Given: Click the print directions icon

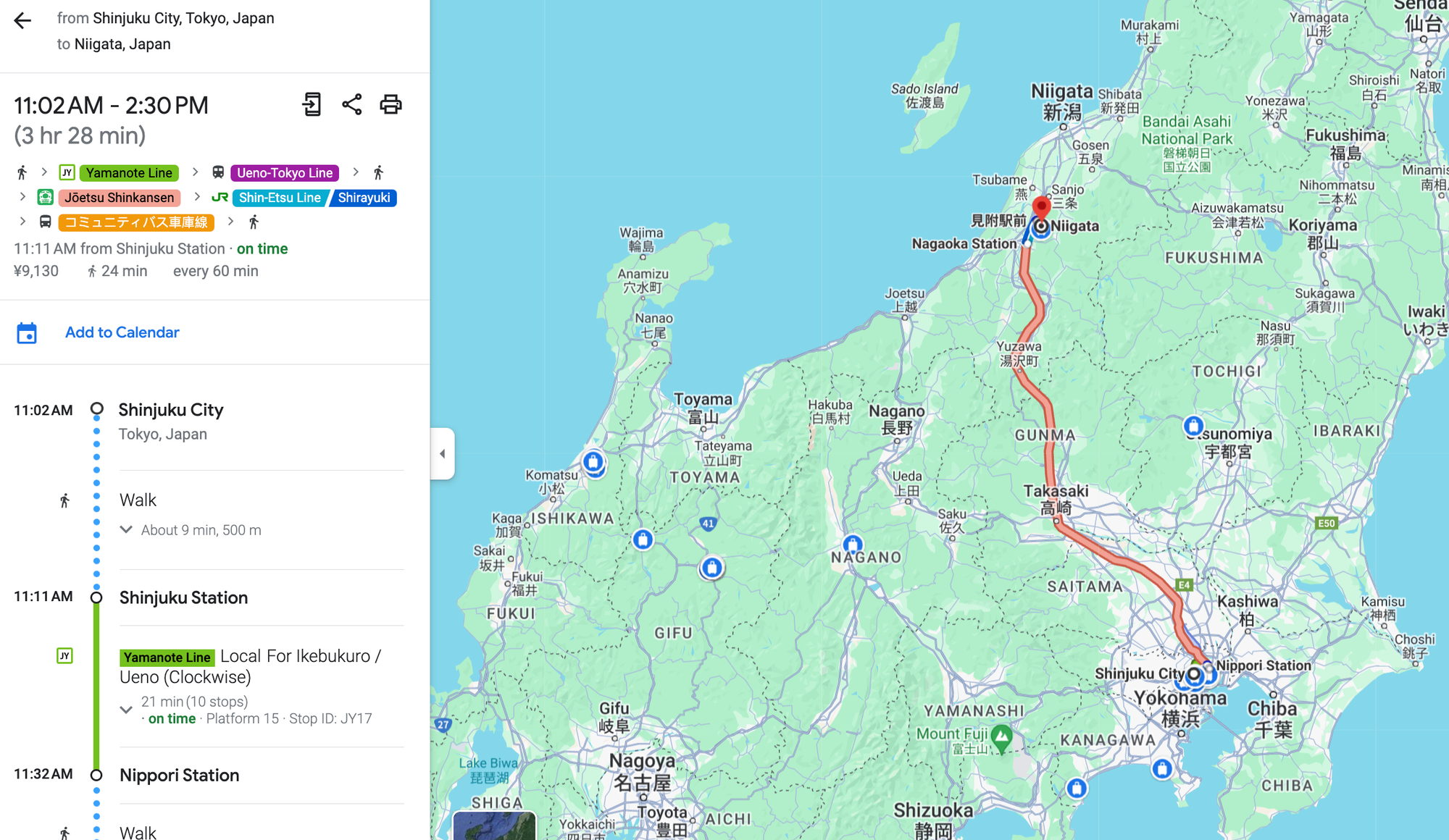Looking at the screenshot, I should tap(391, 104).
